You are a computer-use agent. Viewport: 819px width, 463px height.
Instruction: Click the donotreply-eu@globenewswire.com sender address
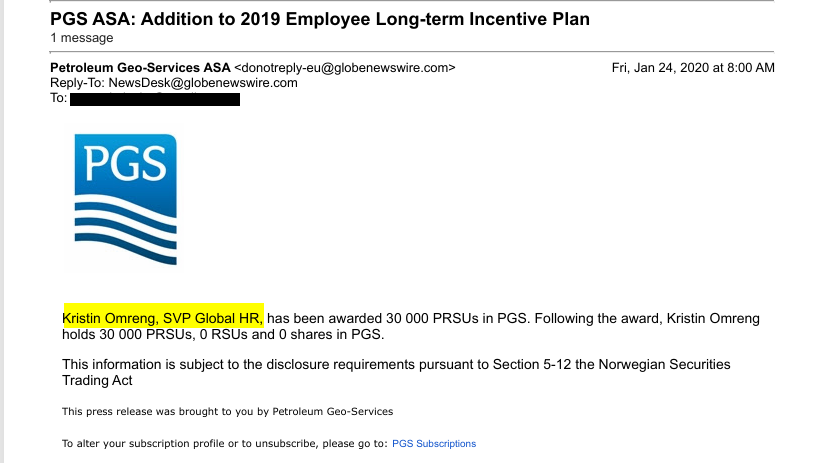(345, 68)
